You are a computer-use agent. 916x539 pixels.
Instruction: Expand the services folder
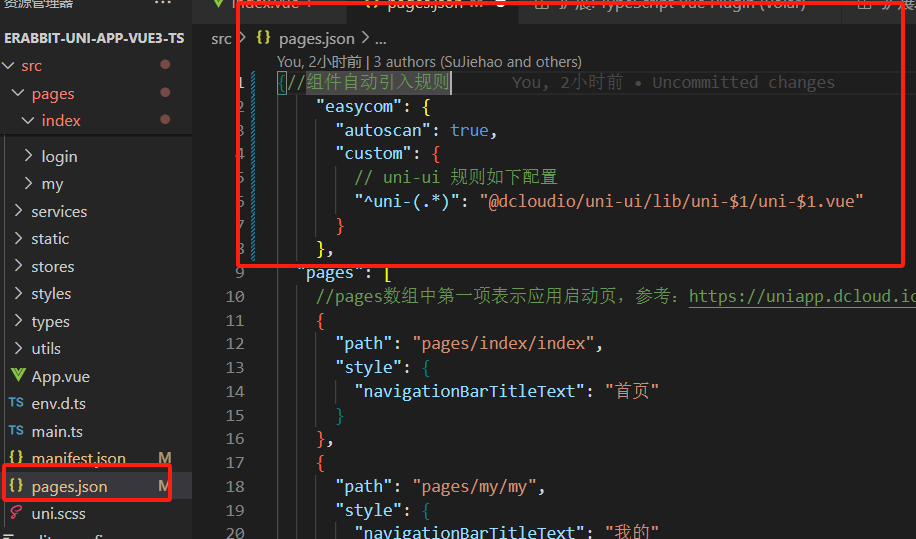pos(19,212)
